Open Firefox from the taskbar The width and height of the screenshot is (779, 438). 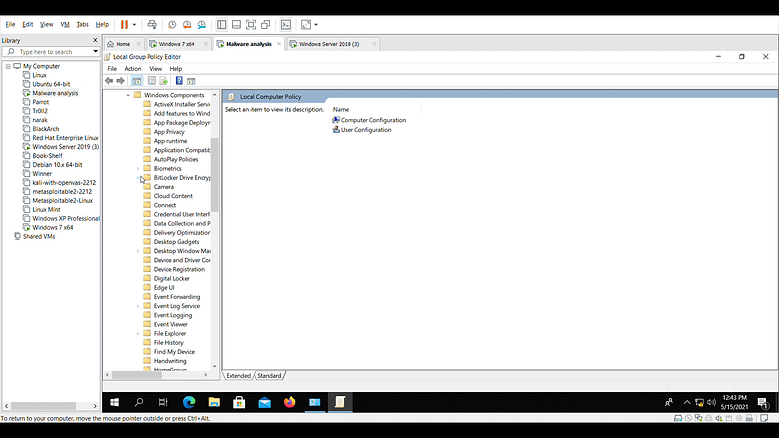[290, 402]
